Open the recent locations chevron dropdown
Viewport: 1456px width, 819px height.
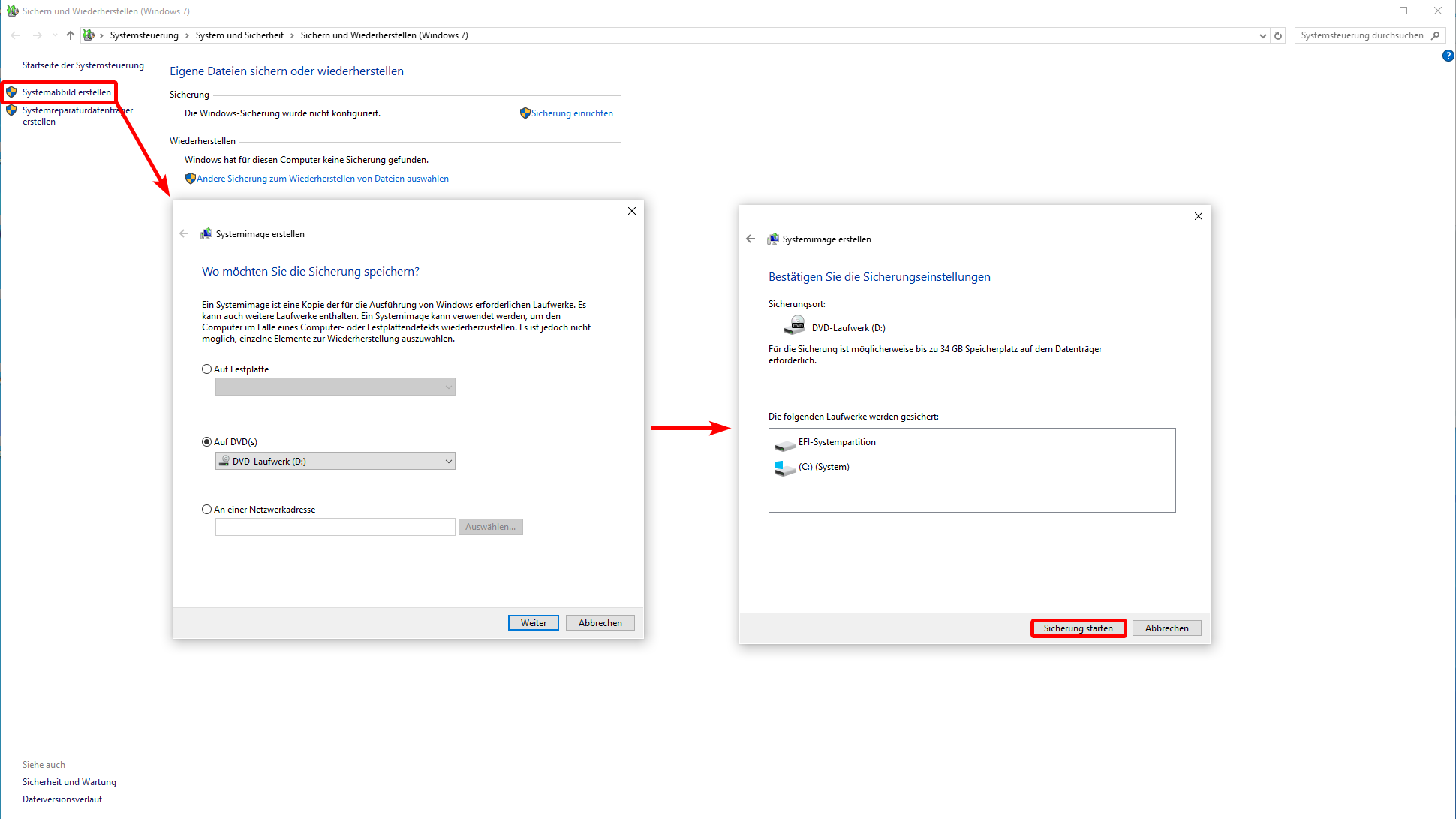[x=54, y=35]
